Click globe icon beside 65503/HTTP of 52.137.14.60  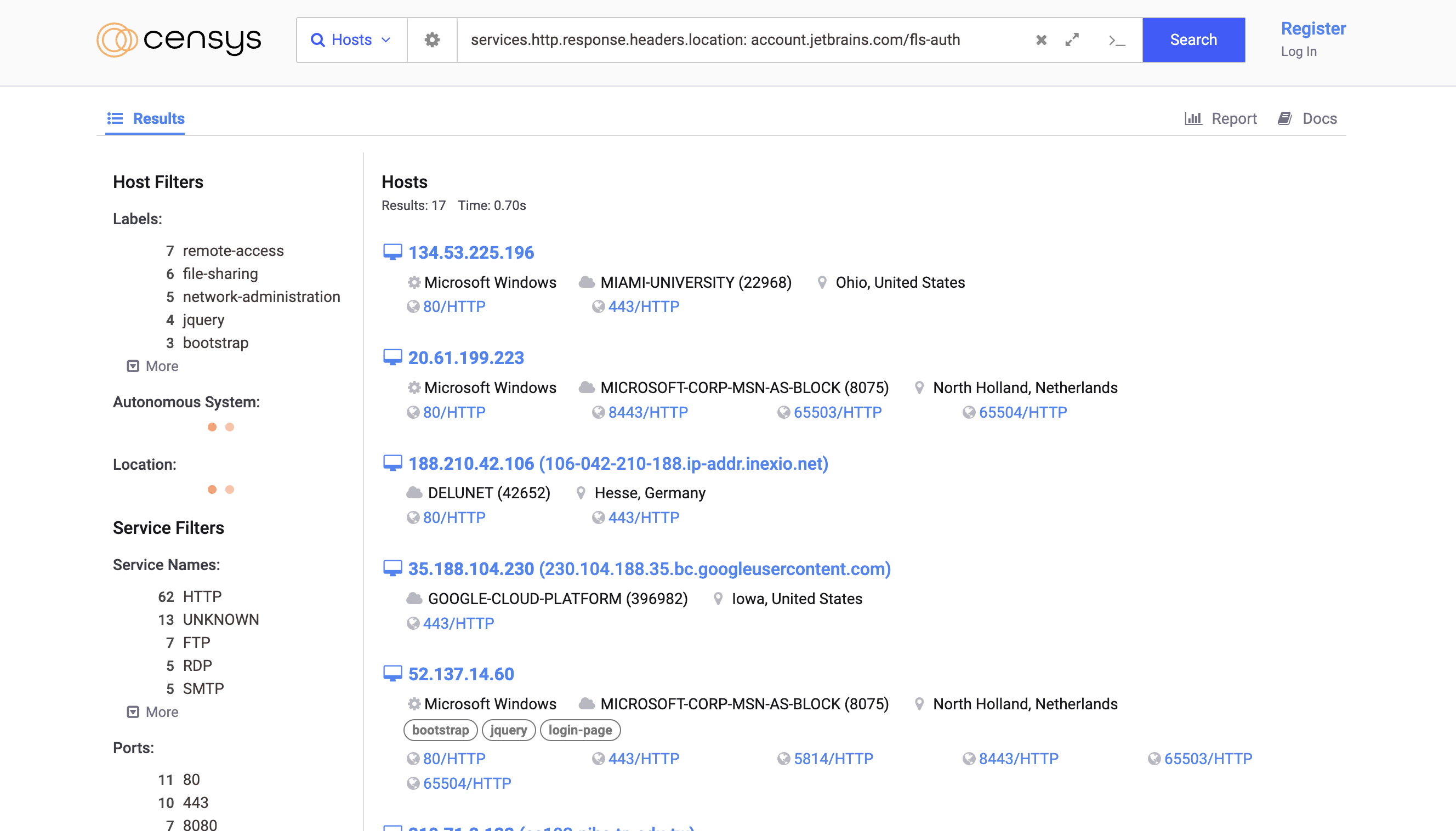[x=1154, y=759]
